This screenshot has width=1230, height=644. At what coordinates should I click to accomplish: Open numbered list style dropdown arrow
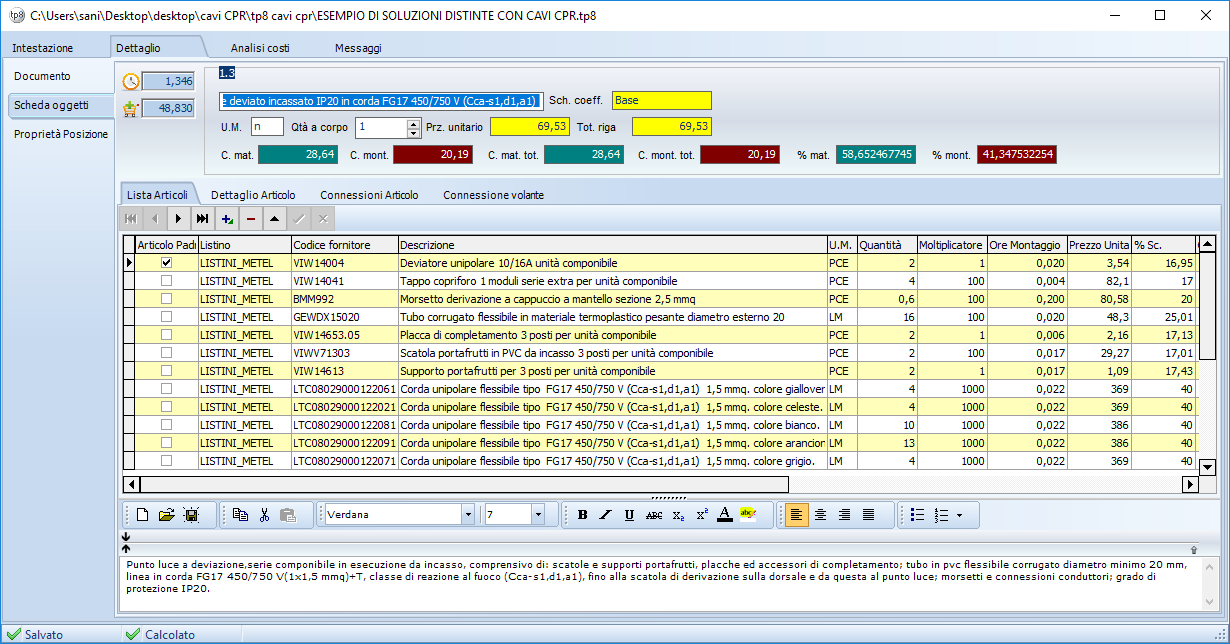point(960,514)
